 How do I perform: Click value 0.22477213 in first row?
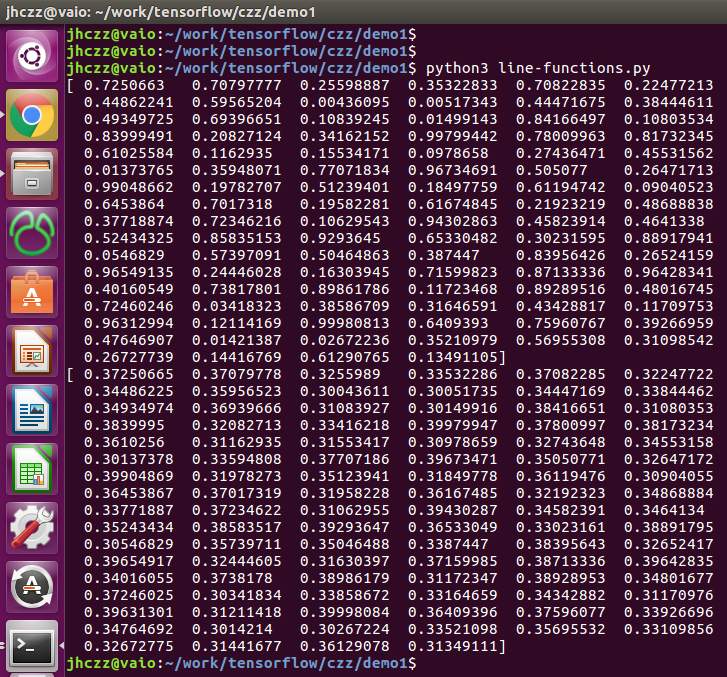(669, 85)
